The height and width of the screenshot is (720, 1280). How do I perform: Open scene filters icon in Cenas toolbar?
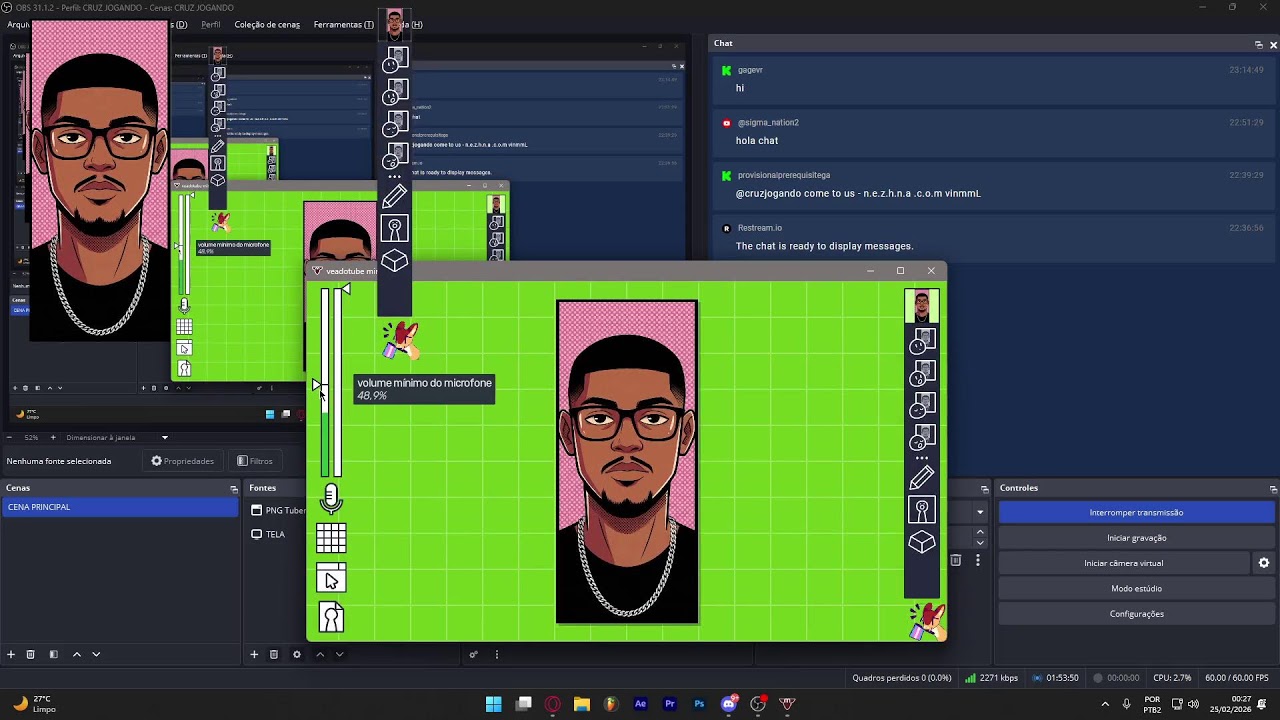click(x=53, y=654)
